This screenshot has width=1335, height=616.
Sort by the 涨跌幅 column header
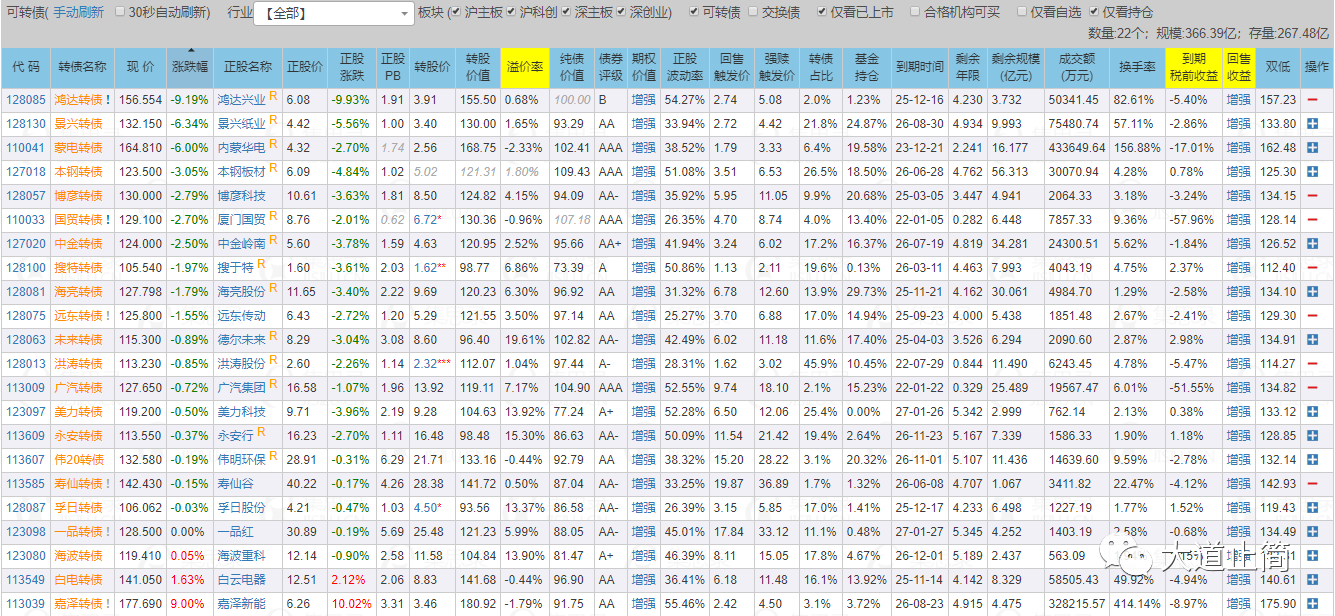[x=190, y=67]
